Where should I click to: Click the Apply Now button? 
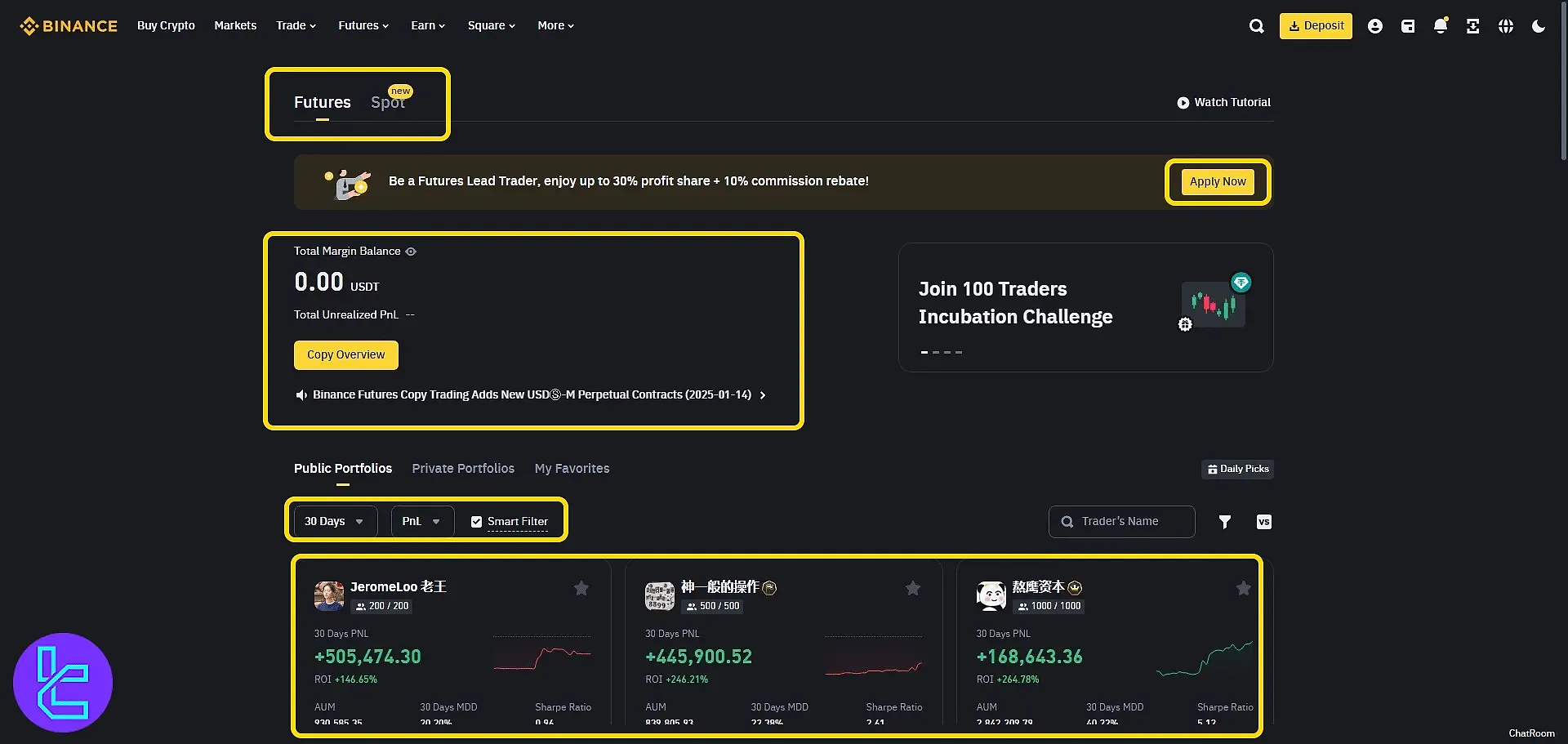(1218, 182)
